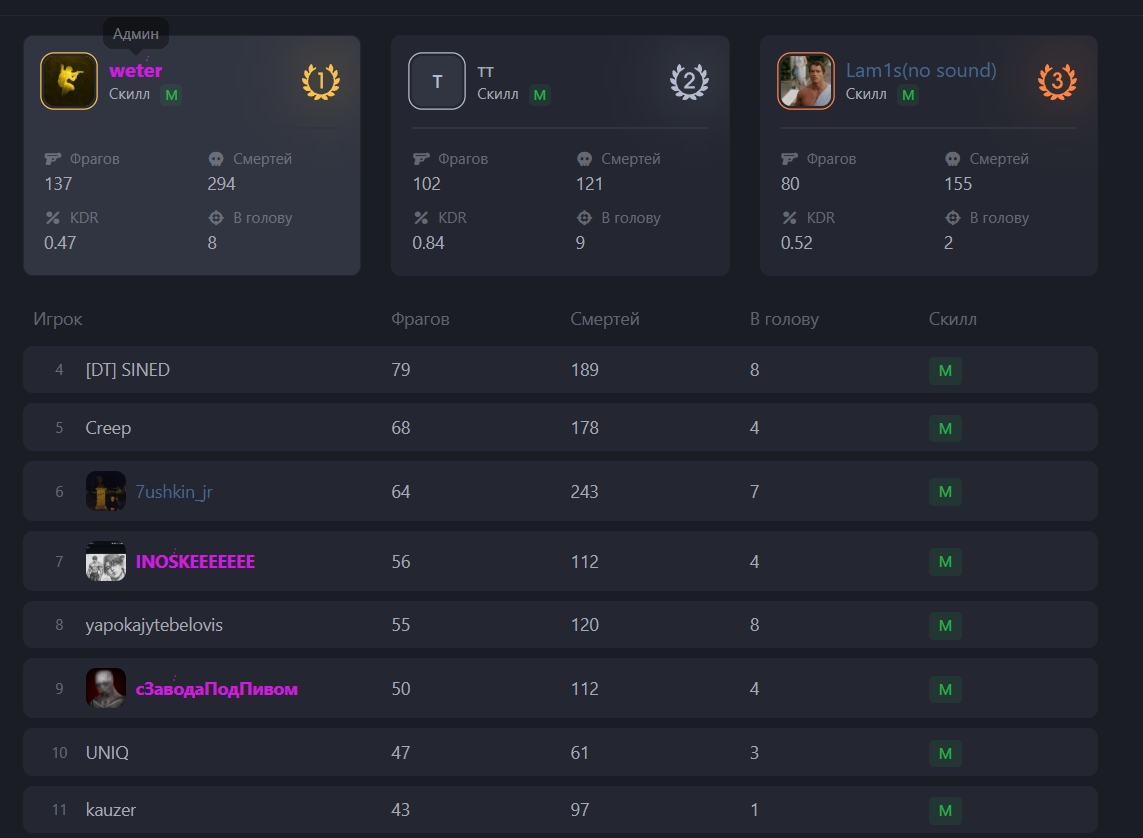Open the сЗаводаПодПивом avatar thumbnail

106,688
